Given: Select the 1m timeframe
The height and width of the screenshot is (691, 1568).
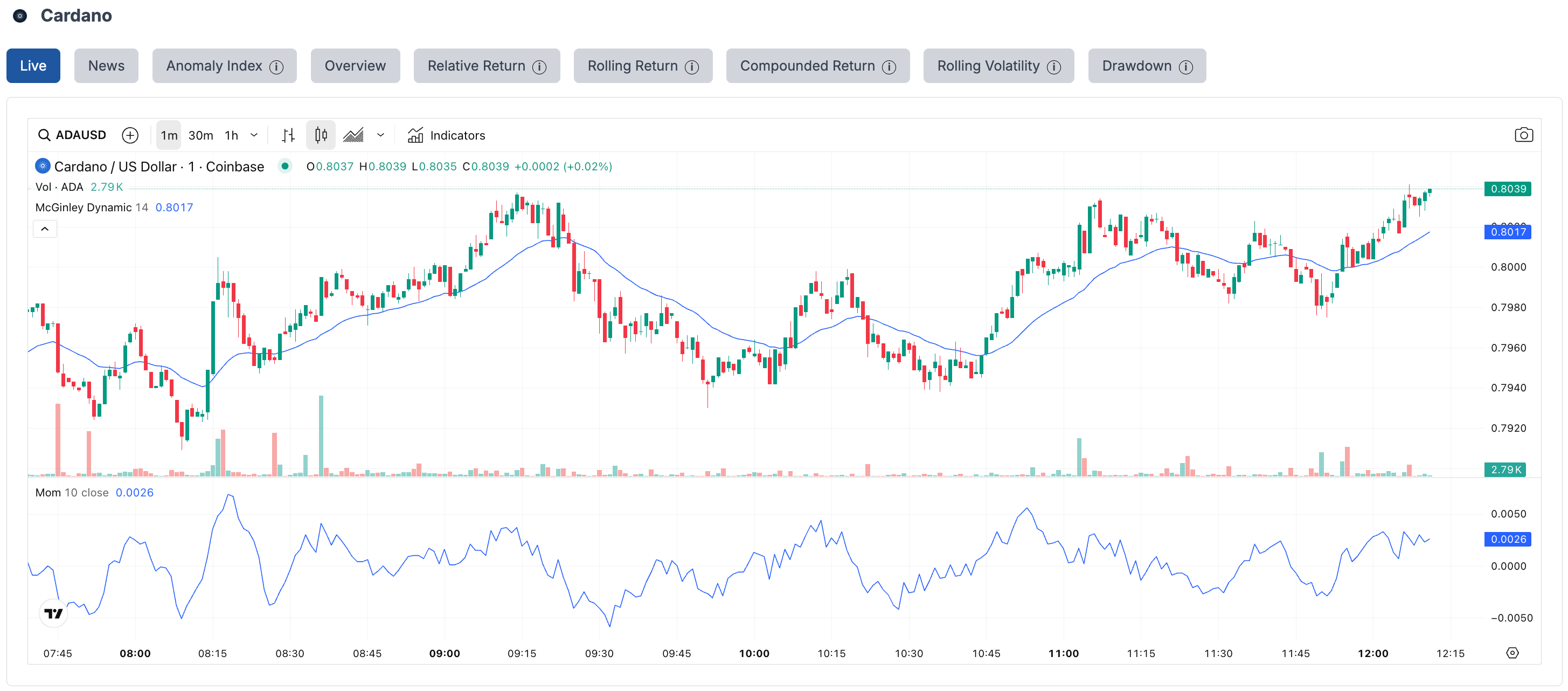Looking at the screenshot, I should (169, 135).
